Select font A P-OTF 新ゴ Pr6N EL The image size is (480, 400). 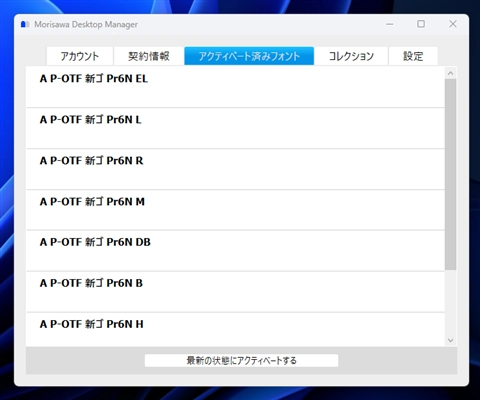click(x=235, y=87)
